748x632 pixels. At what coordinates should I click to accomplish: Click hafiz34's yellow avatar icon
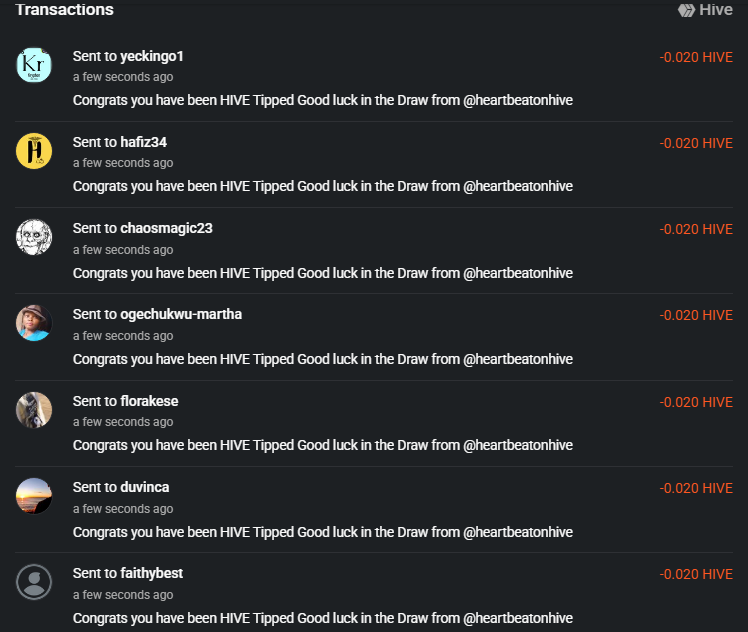(34, 151)
